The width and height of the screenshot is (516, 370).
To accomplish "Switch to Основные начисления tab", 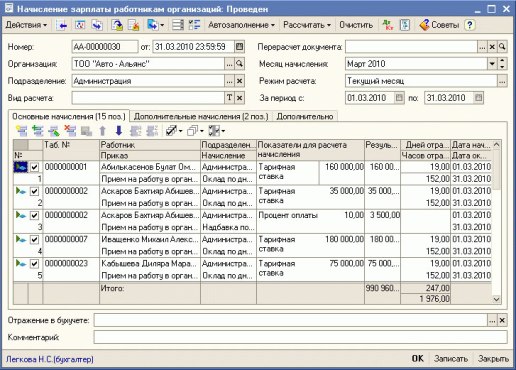I will tap(69, 116).
